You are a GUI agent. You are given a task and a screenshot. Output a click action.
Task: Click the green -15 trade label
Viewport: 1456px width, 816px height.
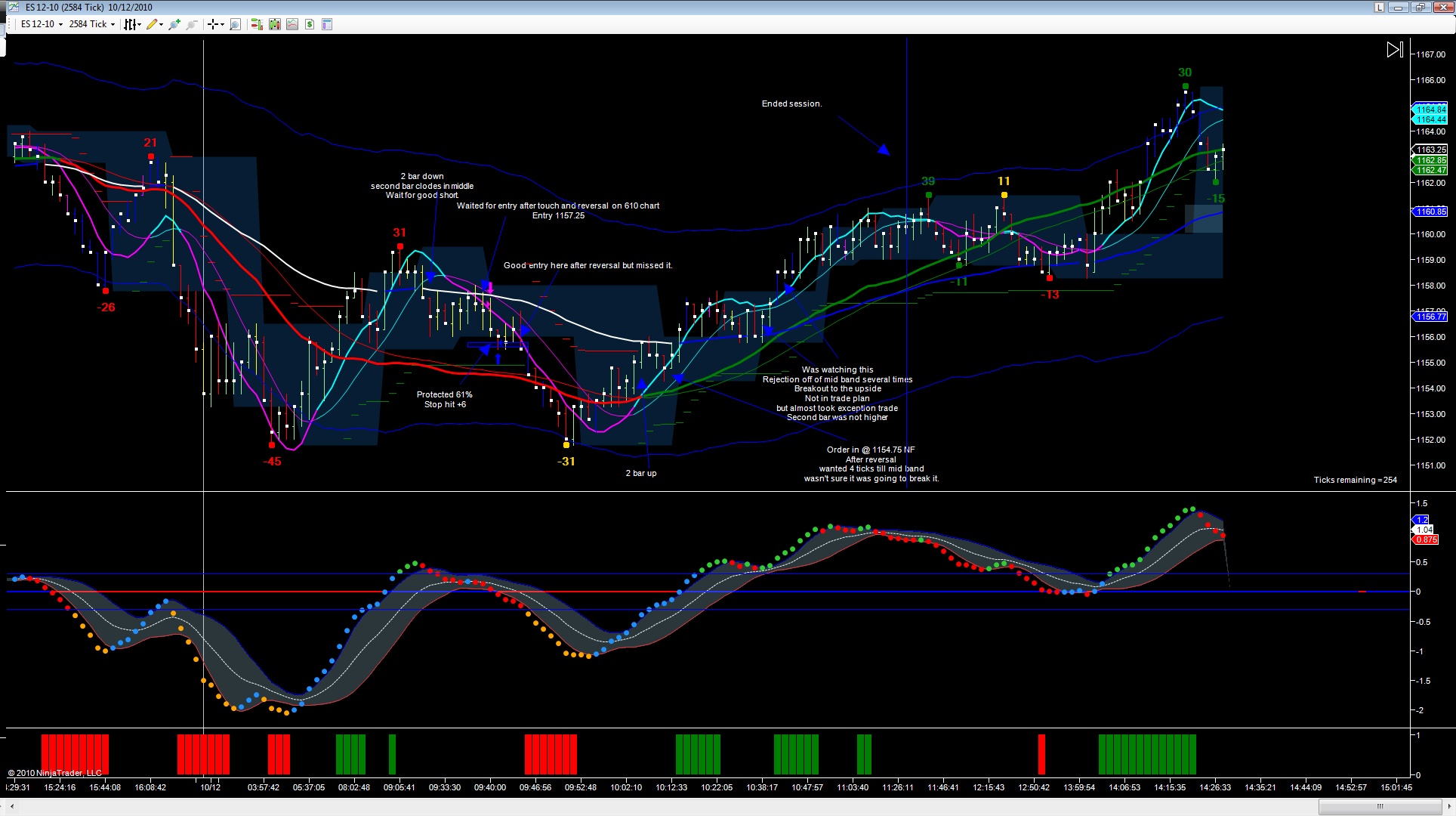point(1216,199)
